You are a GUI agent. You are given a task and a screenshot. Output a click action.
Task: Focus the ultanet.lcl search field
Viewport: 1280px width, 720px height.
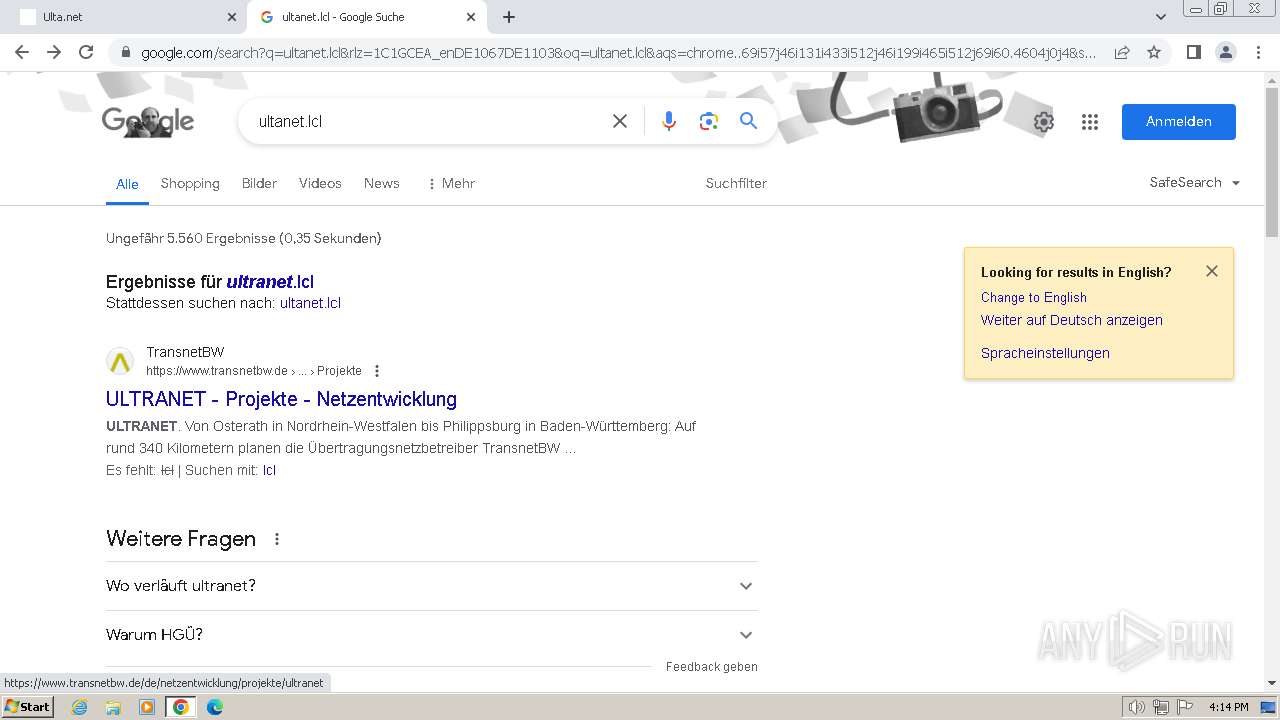(x=425, y=121)
